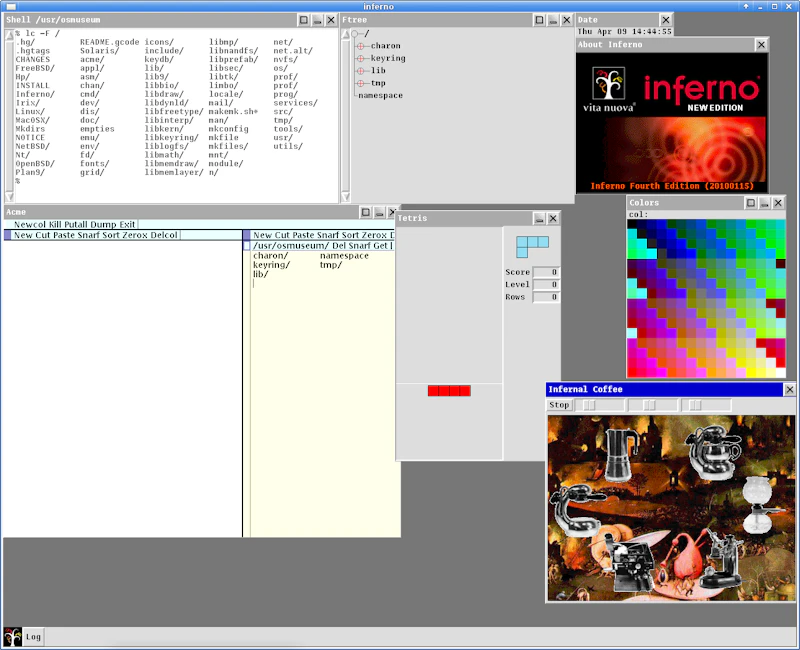Click Kill in Acme top bar
Viewport: 800px width, 650px height.
click(54, 224)
